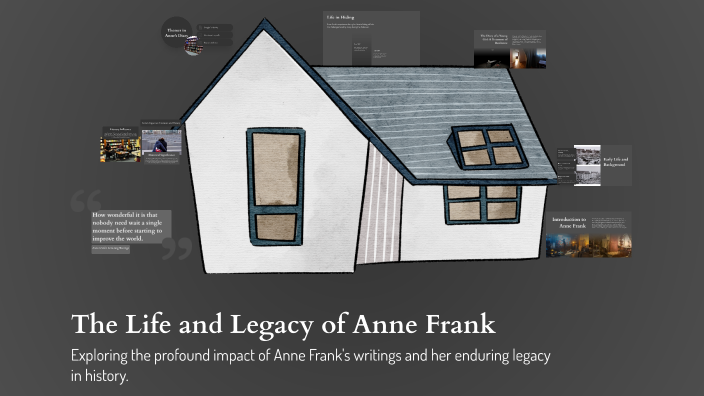Open the Introduction to Anne Frank topic
Viewport: 704px width, 396px height.
point(589,234)
